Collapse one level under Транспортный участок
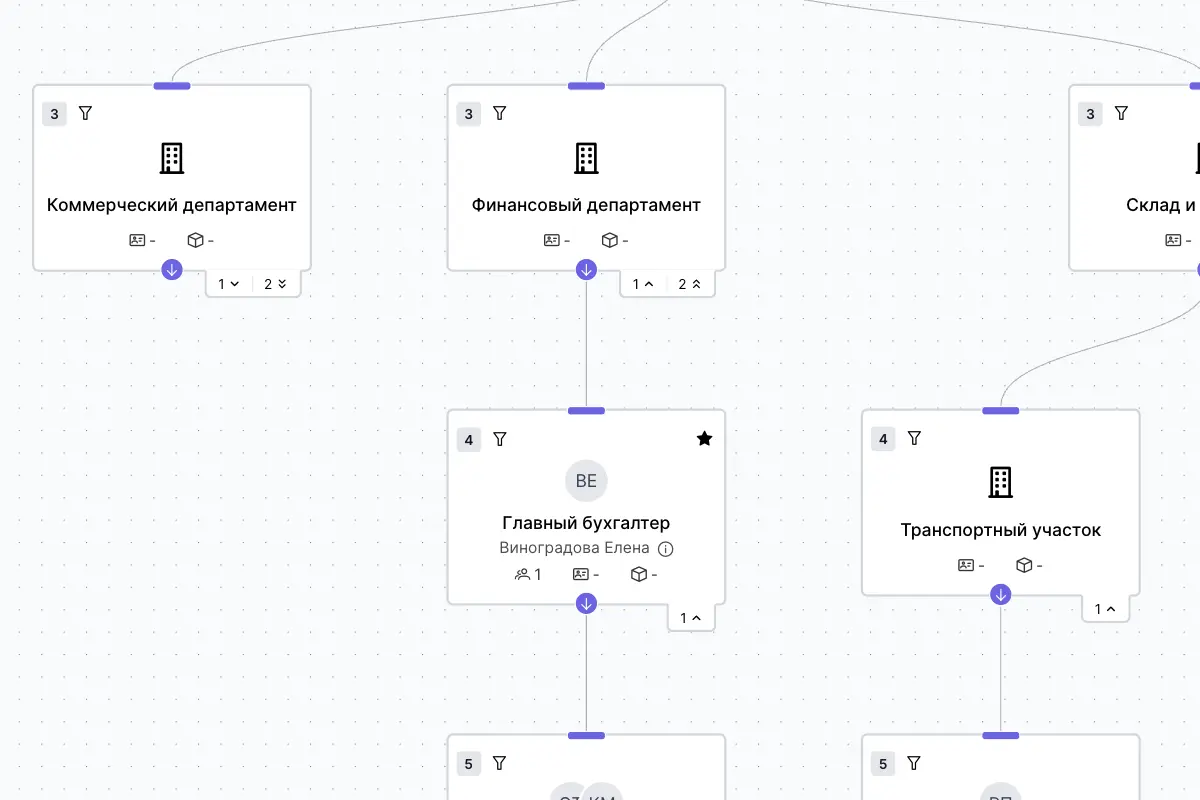 click(x=1105, y=609)
